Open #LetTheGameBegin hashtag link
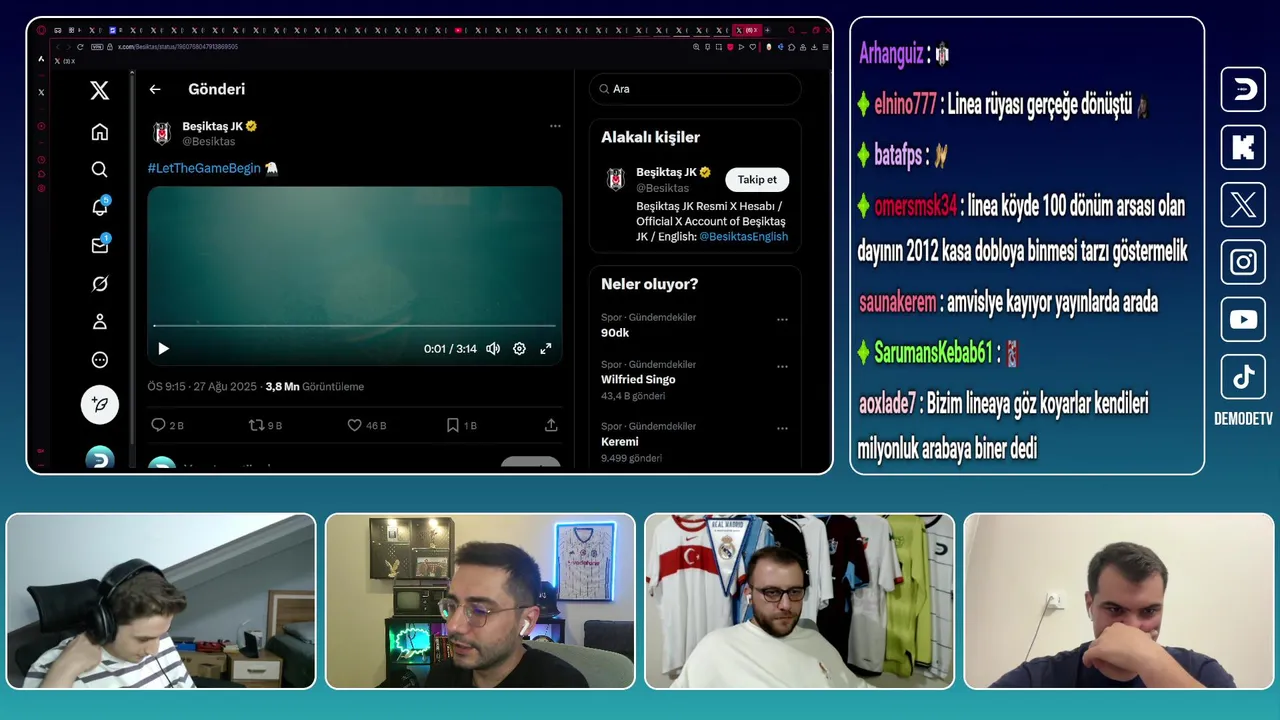 (x=204, y=168)
